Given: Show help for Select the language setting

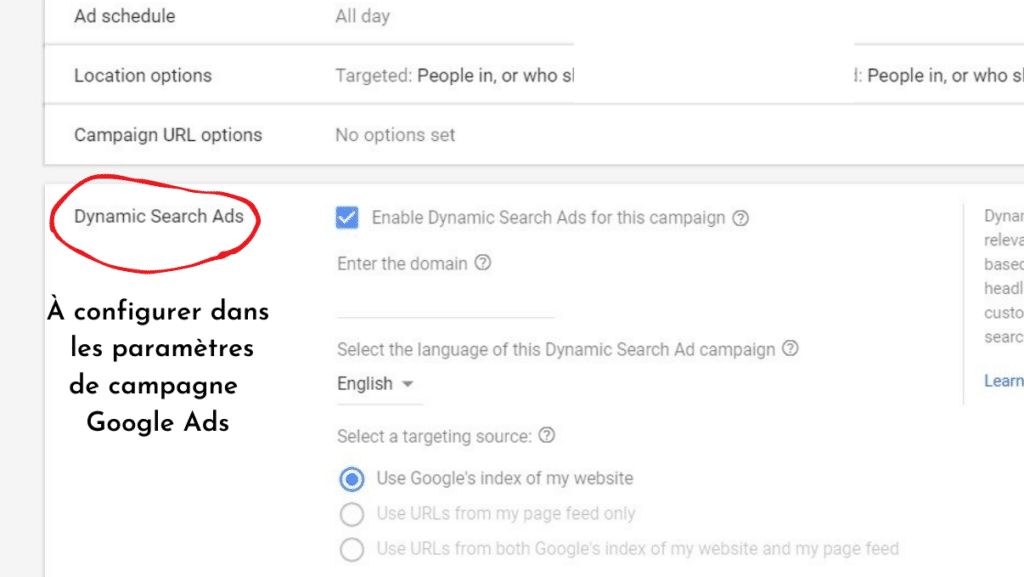Looking at the screenshot, I should (790, 349).
